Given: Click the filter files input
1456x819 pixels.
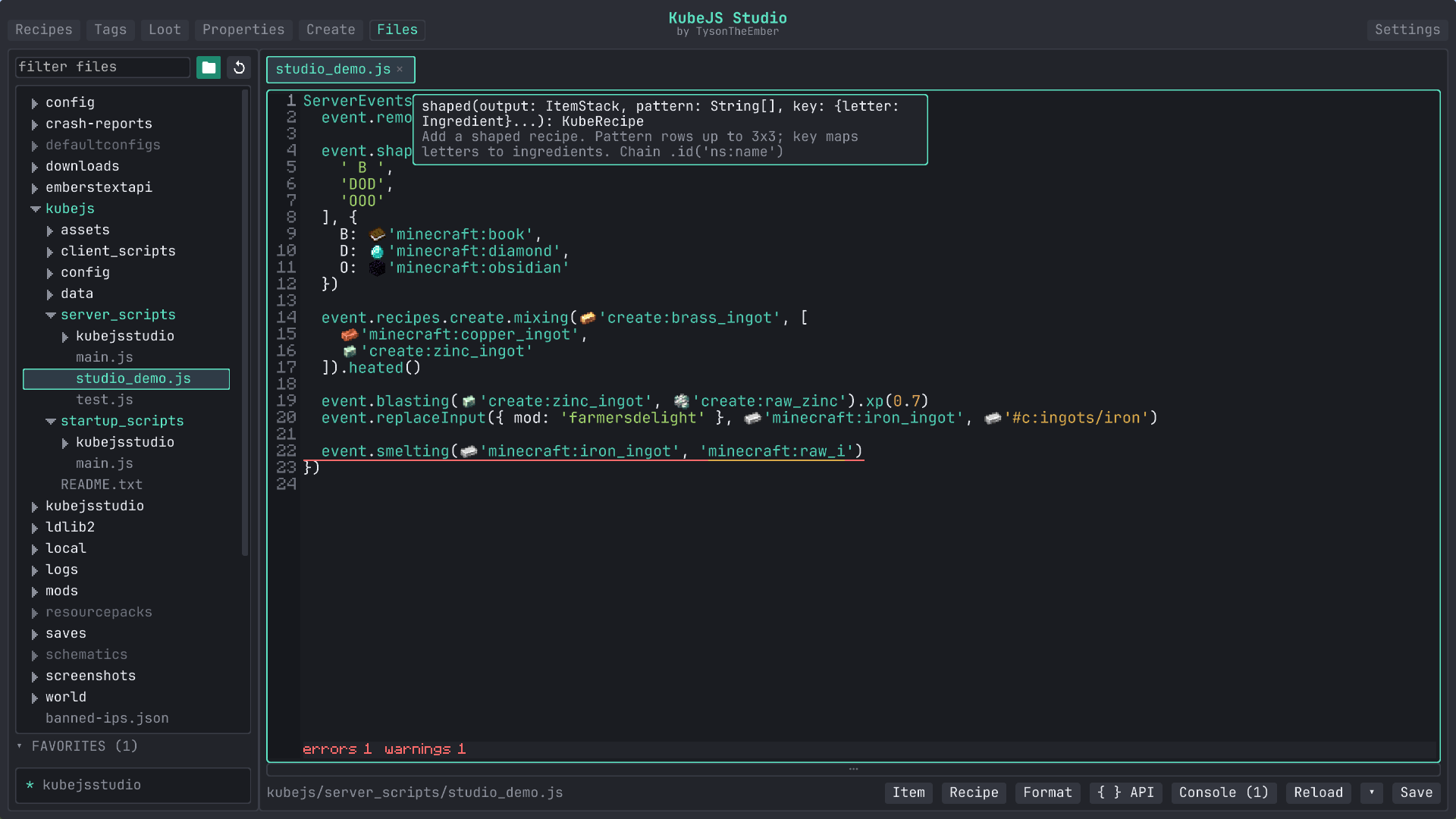Looking at the screenshot, I should point(102,67).
